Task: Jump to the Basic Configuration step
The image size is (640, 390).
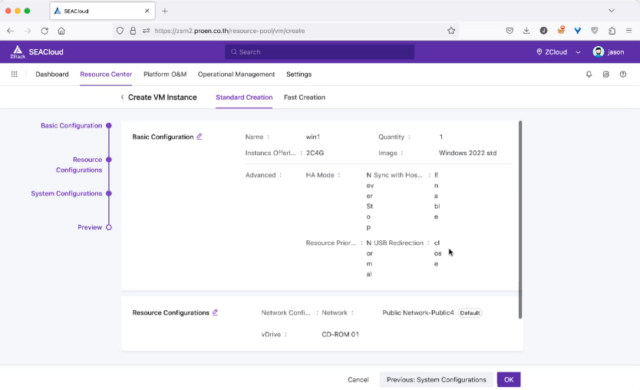Action: tap(71, 126)
